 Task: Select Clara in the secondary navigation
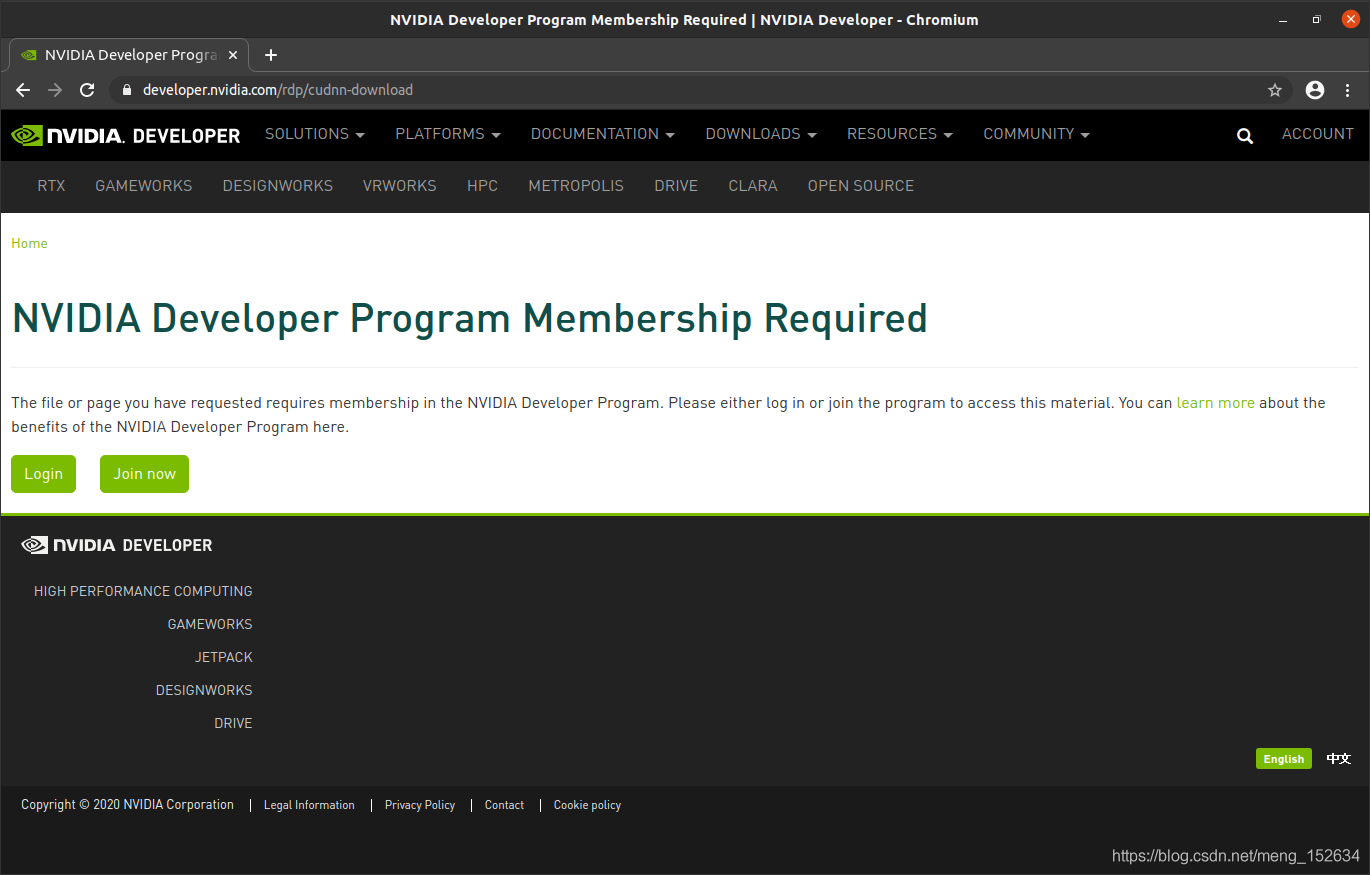[x=753, y=185]
